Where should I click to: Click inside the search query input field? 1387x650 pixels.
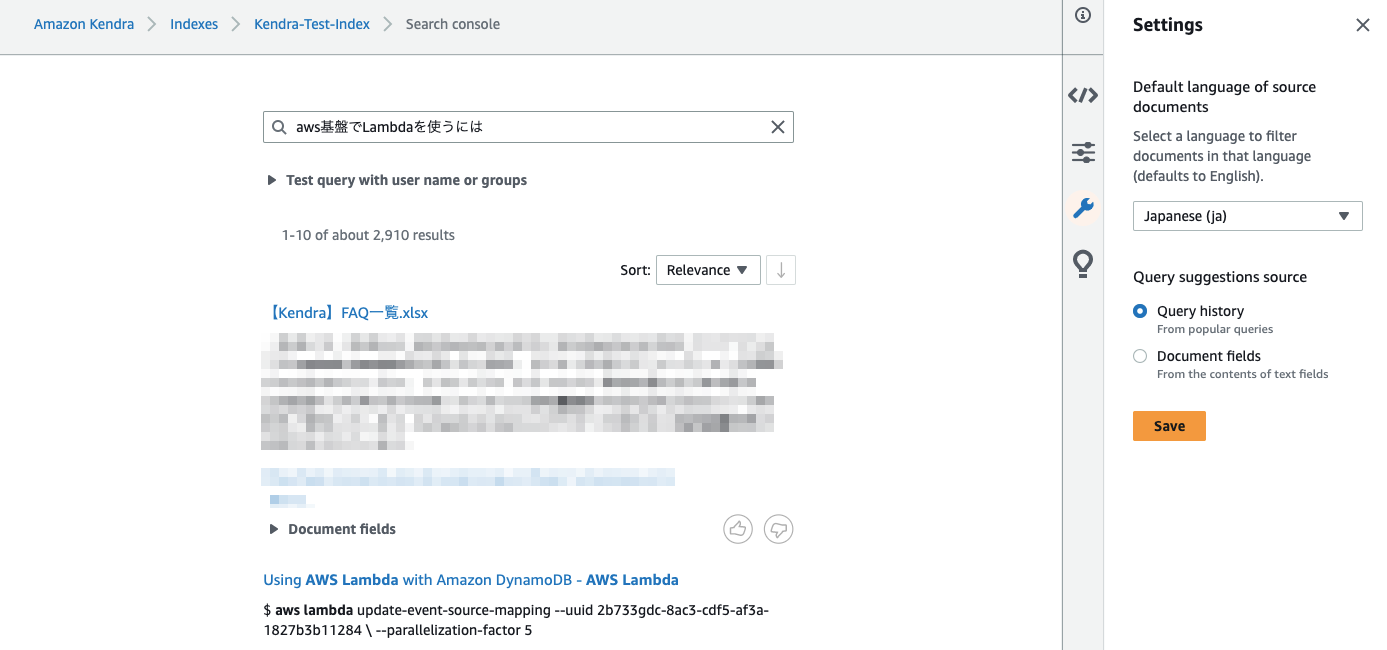click(528, 127)
